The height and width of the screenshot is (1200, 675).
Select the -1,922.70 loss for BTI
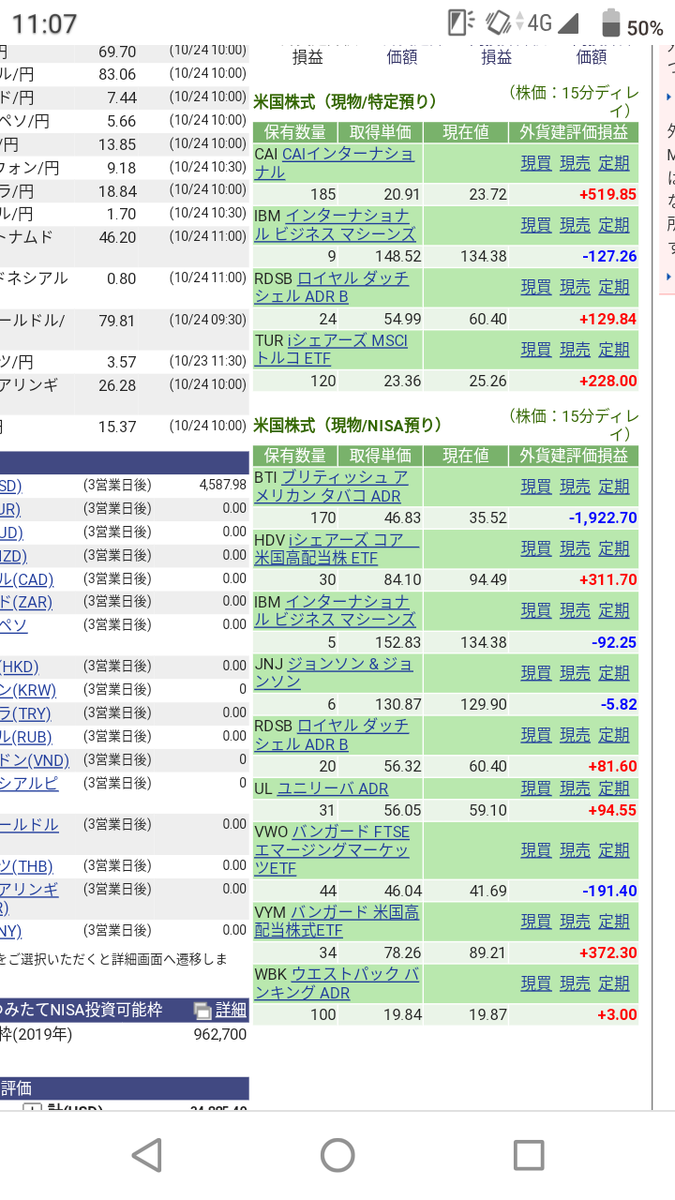pyautogui.click(x=603, y=517)
